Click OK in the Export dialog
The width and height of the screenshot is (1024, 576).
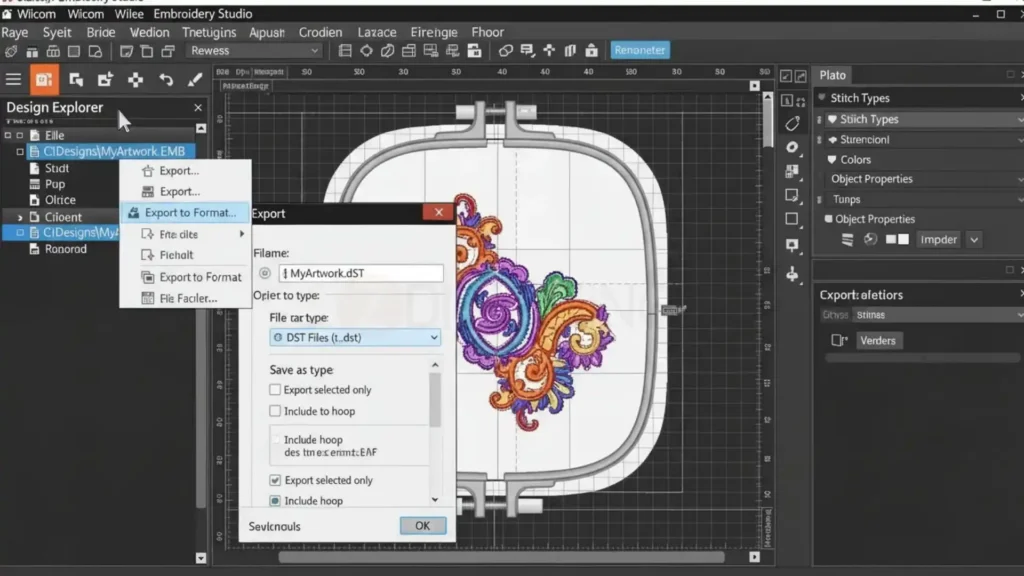pyautogui.click(x=423, y=526)
